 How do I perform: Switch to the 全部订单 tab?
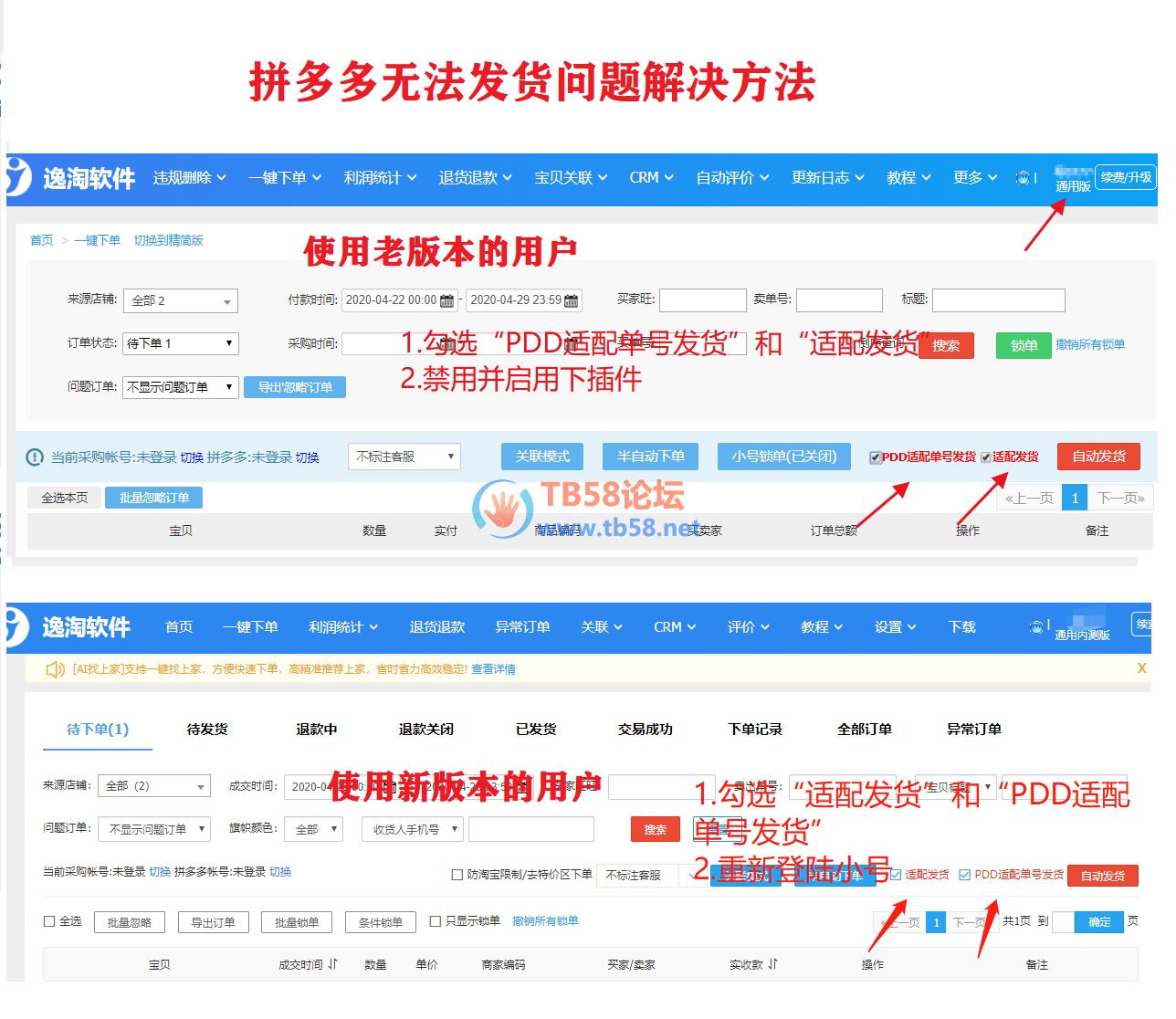pos(865,730)
